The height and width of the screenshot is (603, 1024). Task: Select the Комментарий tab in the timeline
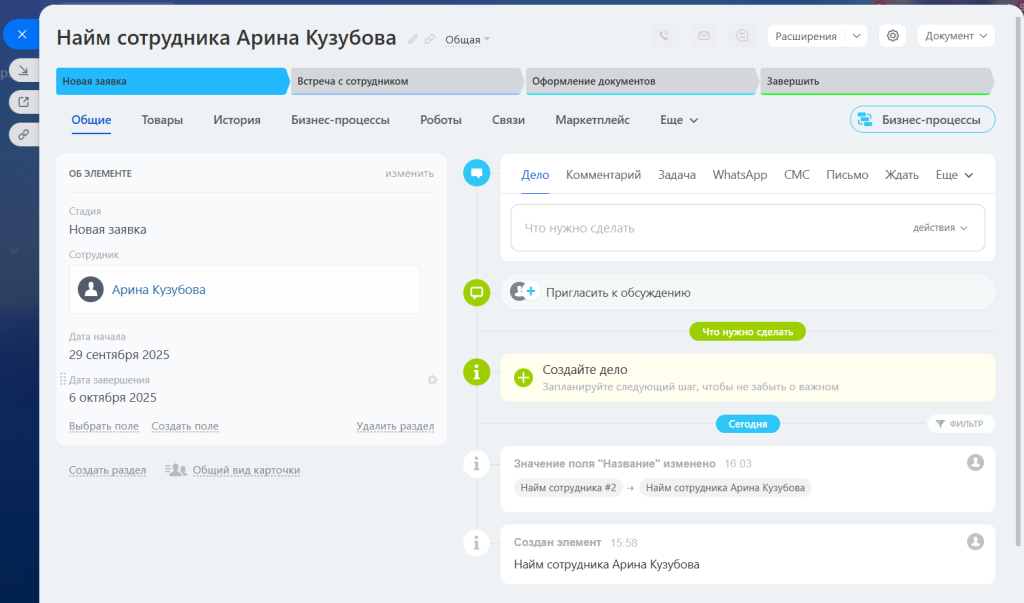603,175
